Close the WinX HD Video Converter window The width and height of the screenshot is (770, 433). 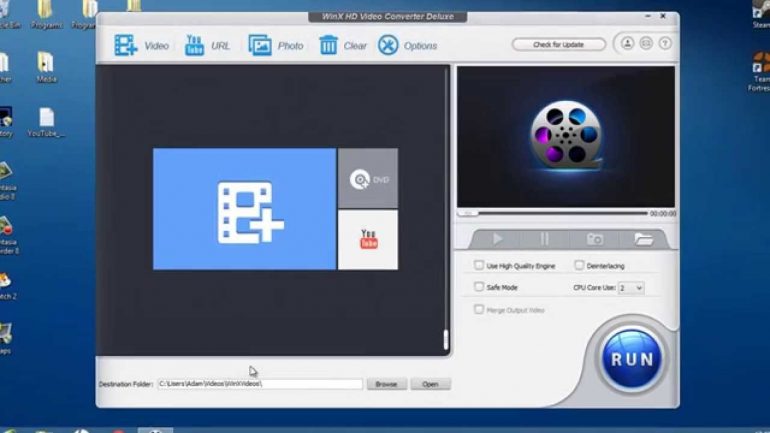(663, 16)
